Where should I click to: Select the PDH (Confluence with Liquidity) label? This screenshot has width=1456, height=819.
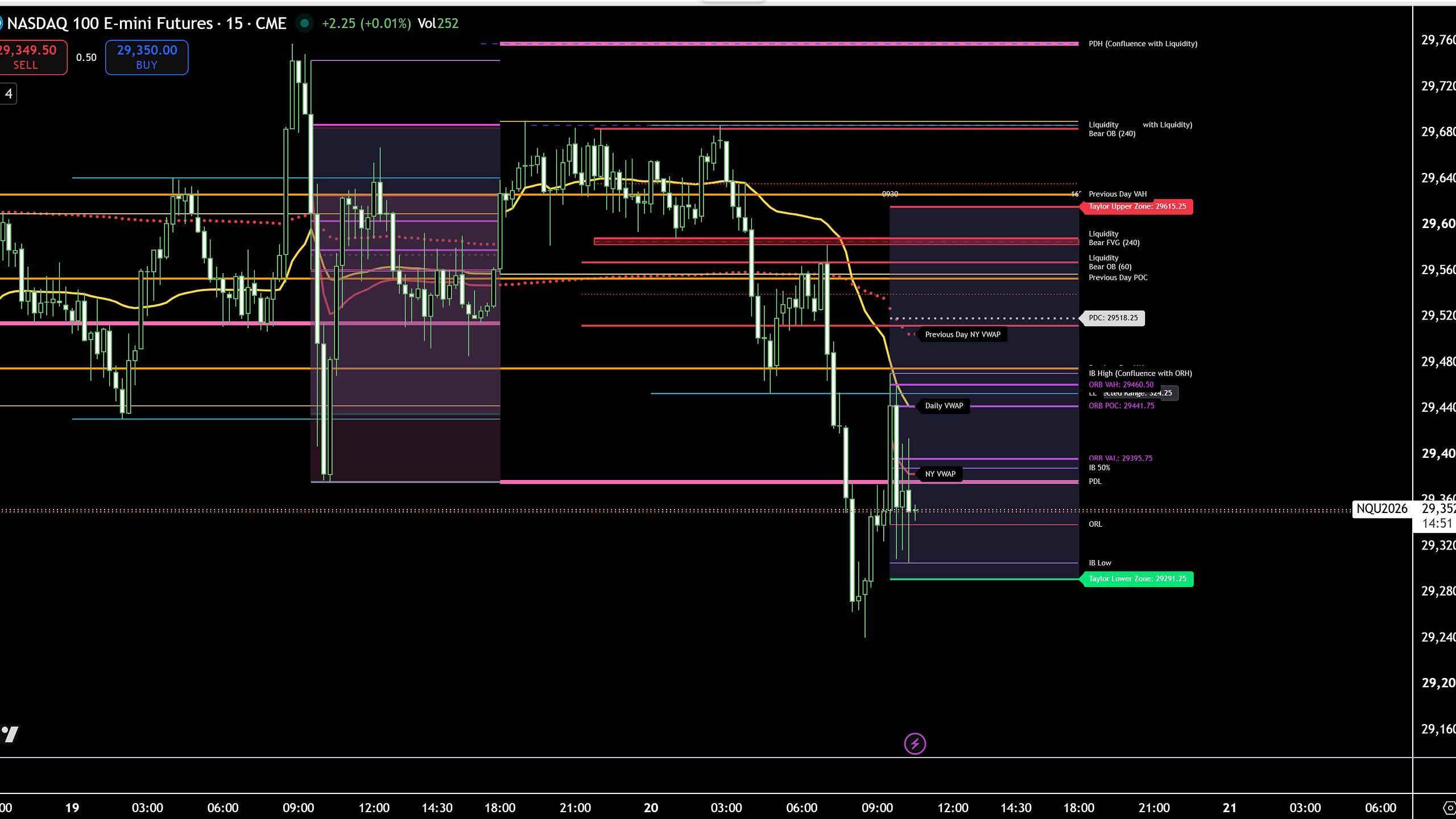[1143, 44]
